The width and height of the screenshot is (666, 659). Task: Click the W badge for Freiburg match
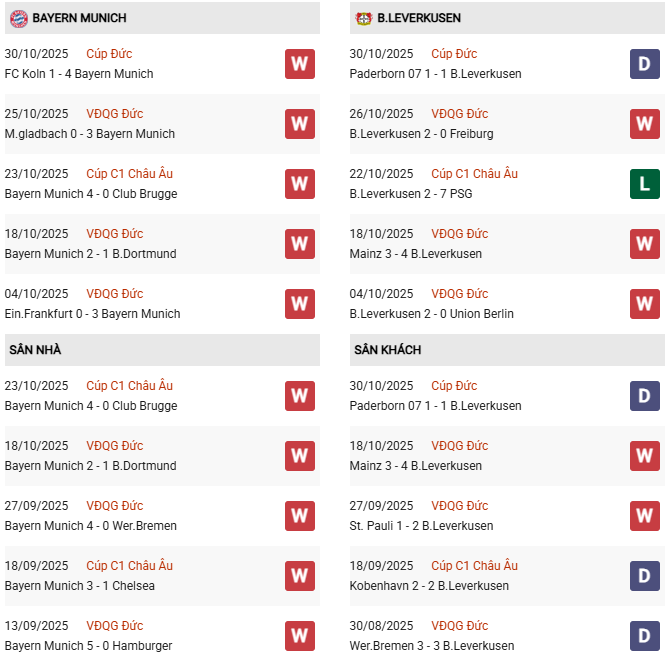coord(645,124)
